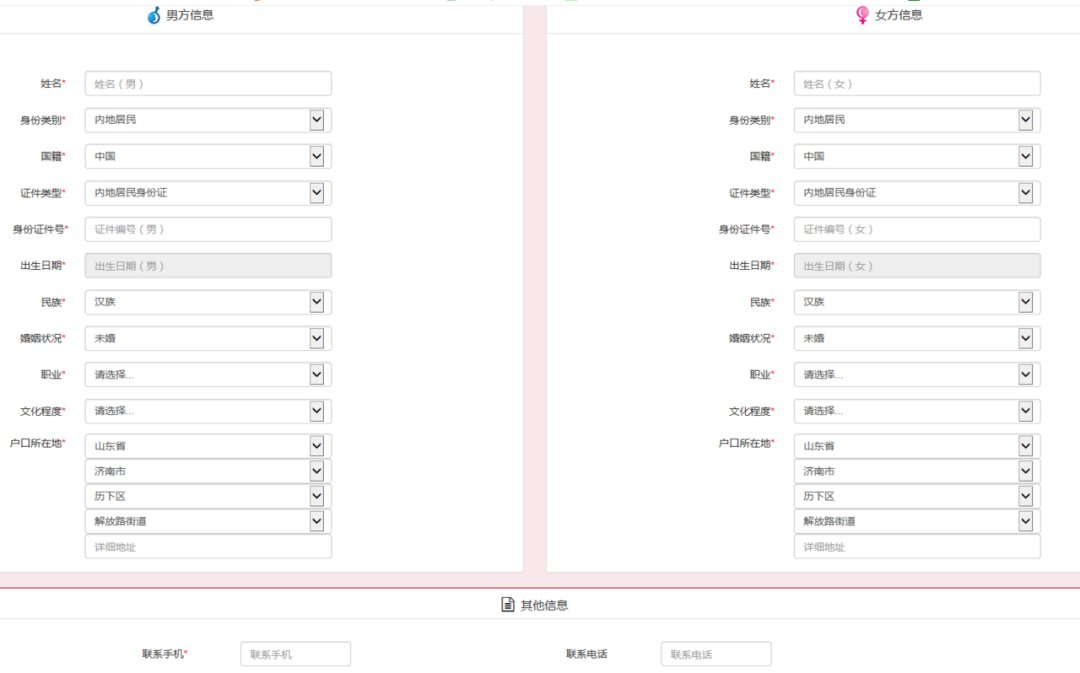1080x673 pixels.
Task: Open the female 婚姻状况 dropdown
Action: (916, 338)
